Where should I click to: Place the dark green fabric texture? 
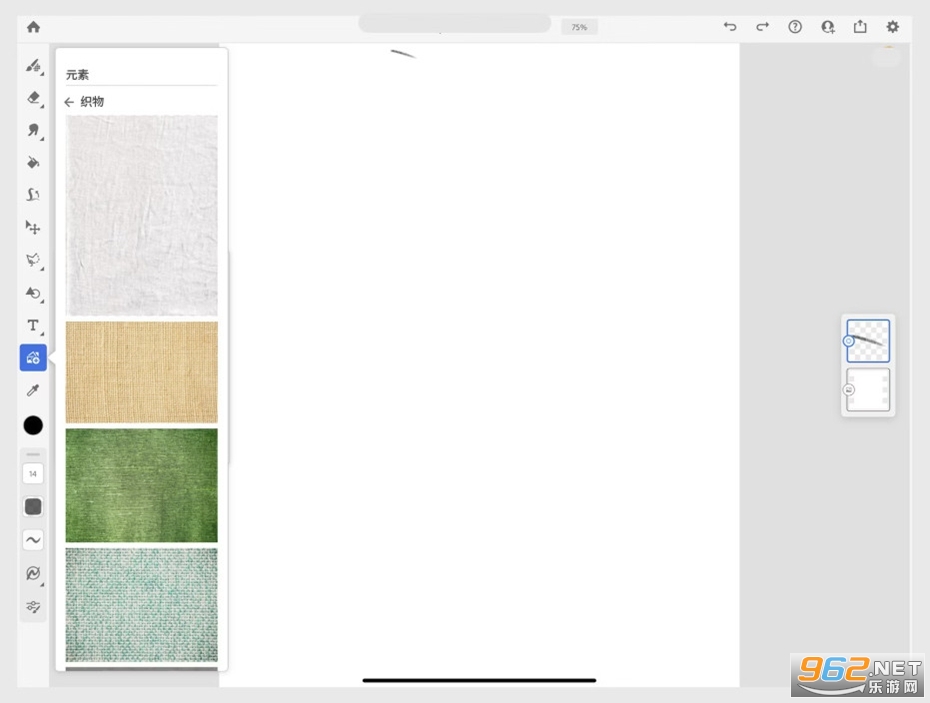point(141,485)
